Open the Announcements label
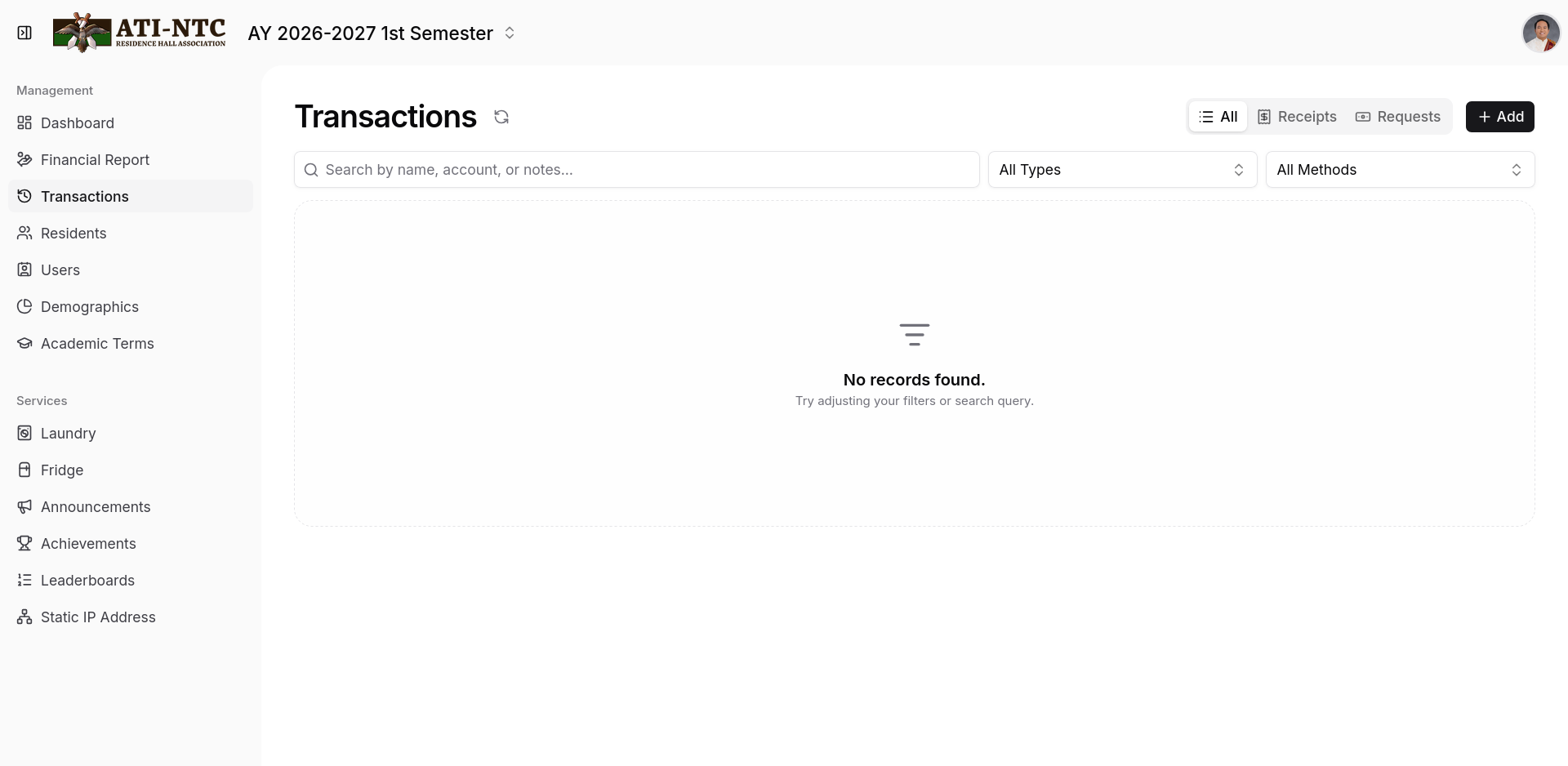Viewport: 1568px width, 766px height. click(96, 507)
